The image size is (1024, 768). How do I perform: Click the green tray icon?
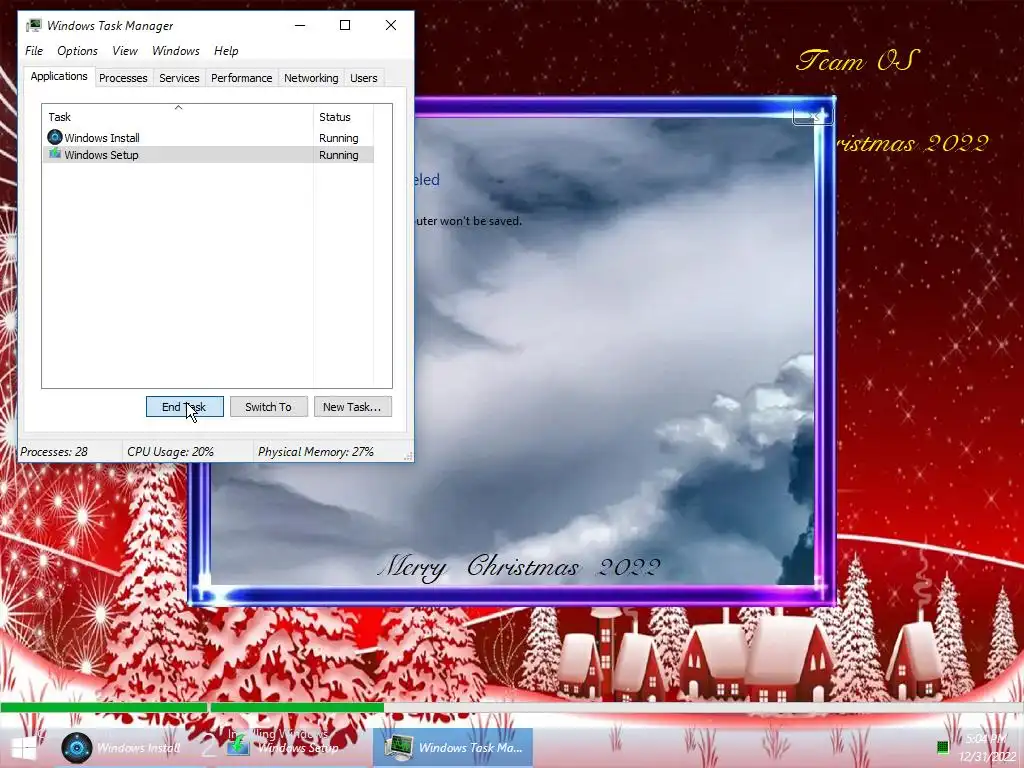point(942,747)
